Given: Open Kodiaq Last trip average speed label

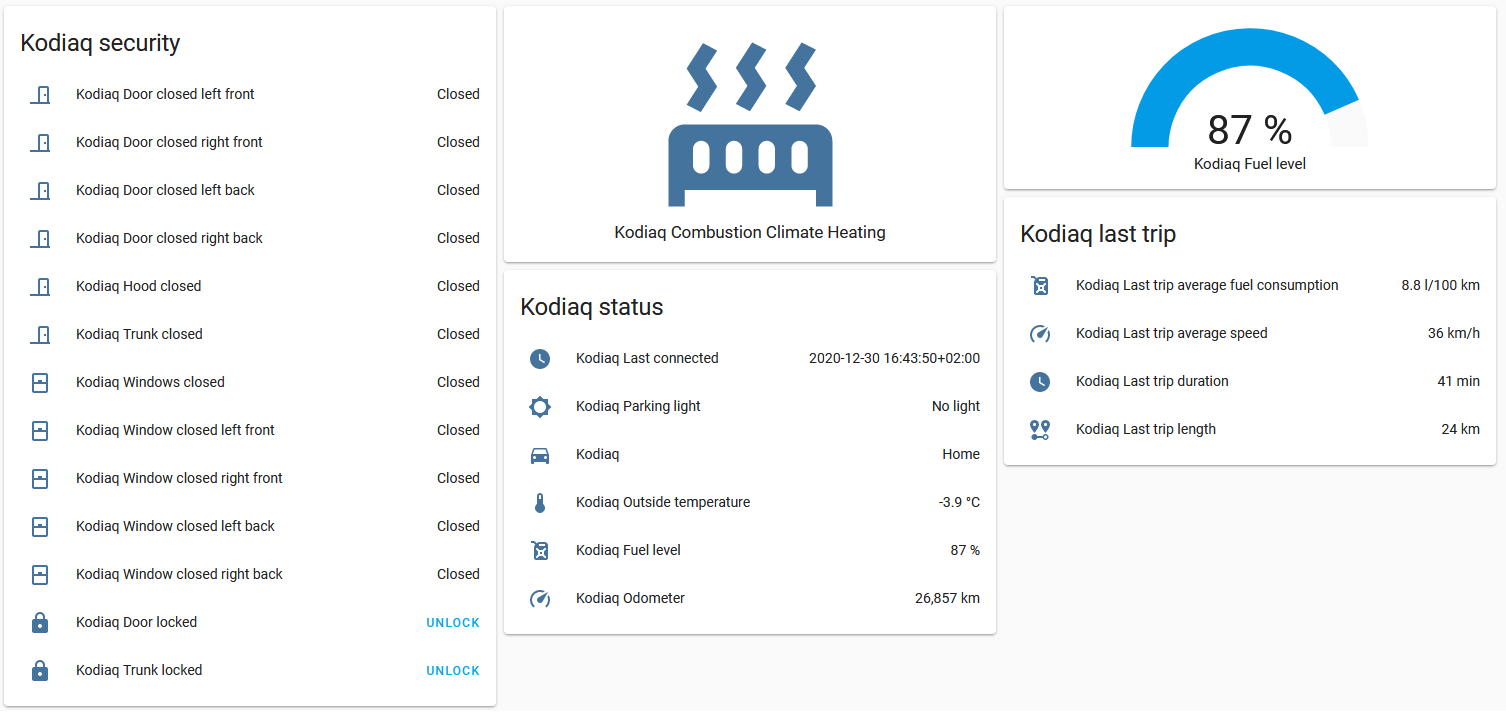Looking at the screenshot, I should 1171,333.
